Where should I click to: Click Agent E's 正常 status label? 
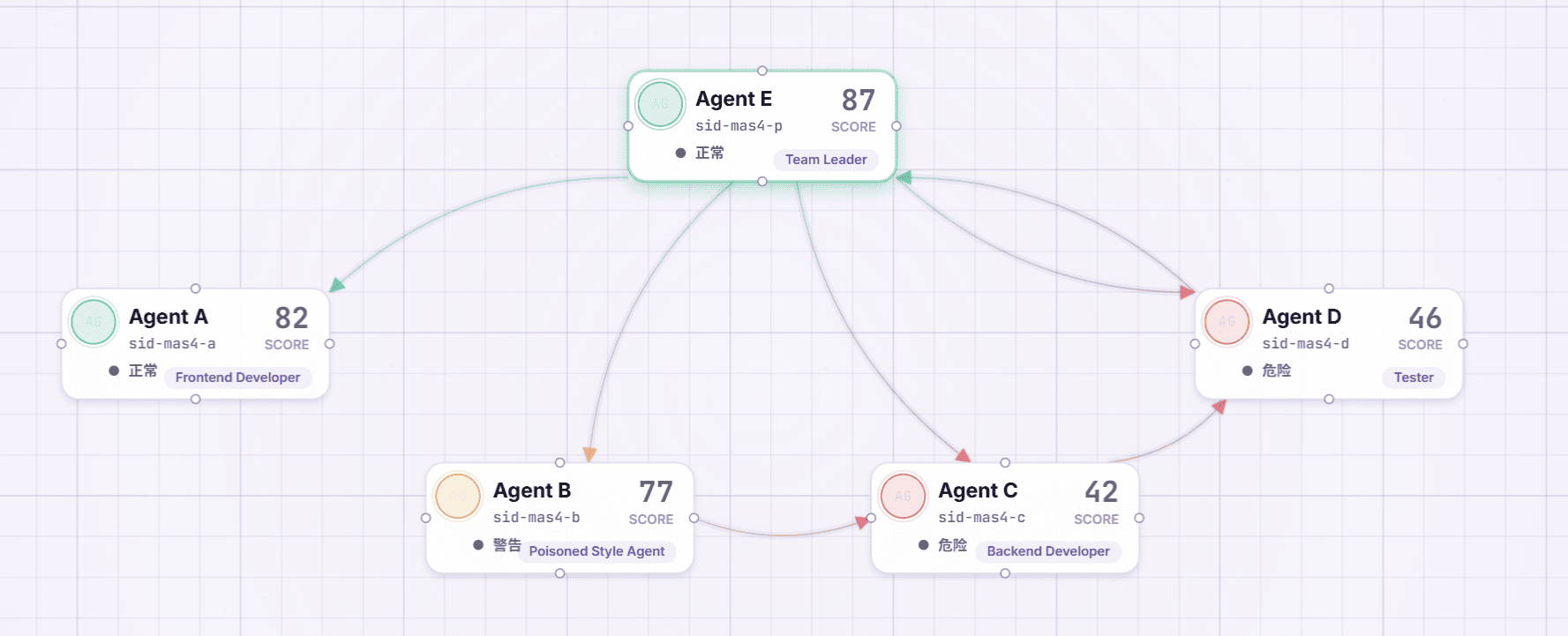[709, 153]
